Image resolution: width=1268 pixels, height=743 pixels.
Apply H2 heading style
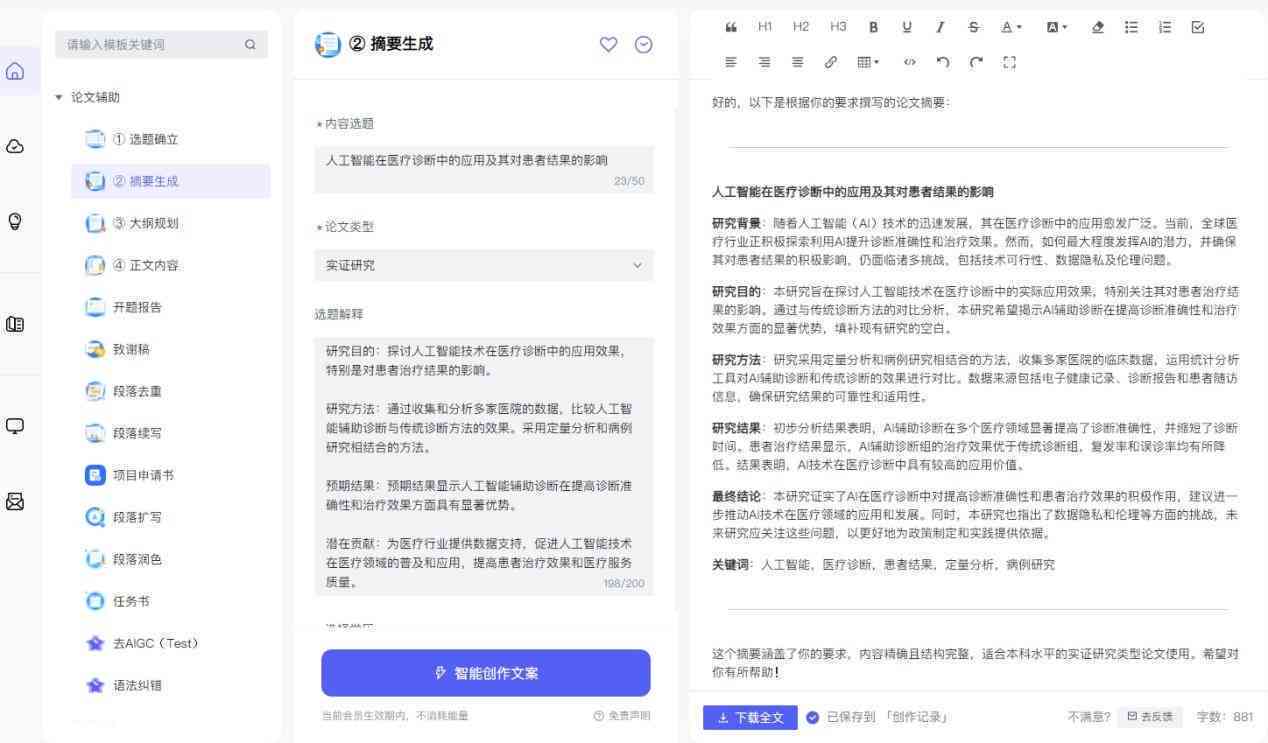coord(801,27)
